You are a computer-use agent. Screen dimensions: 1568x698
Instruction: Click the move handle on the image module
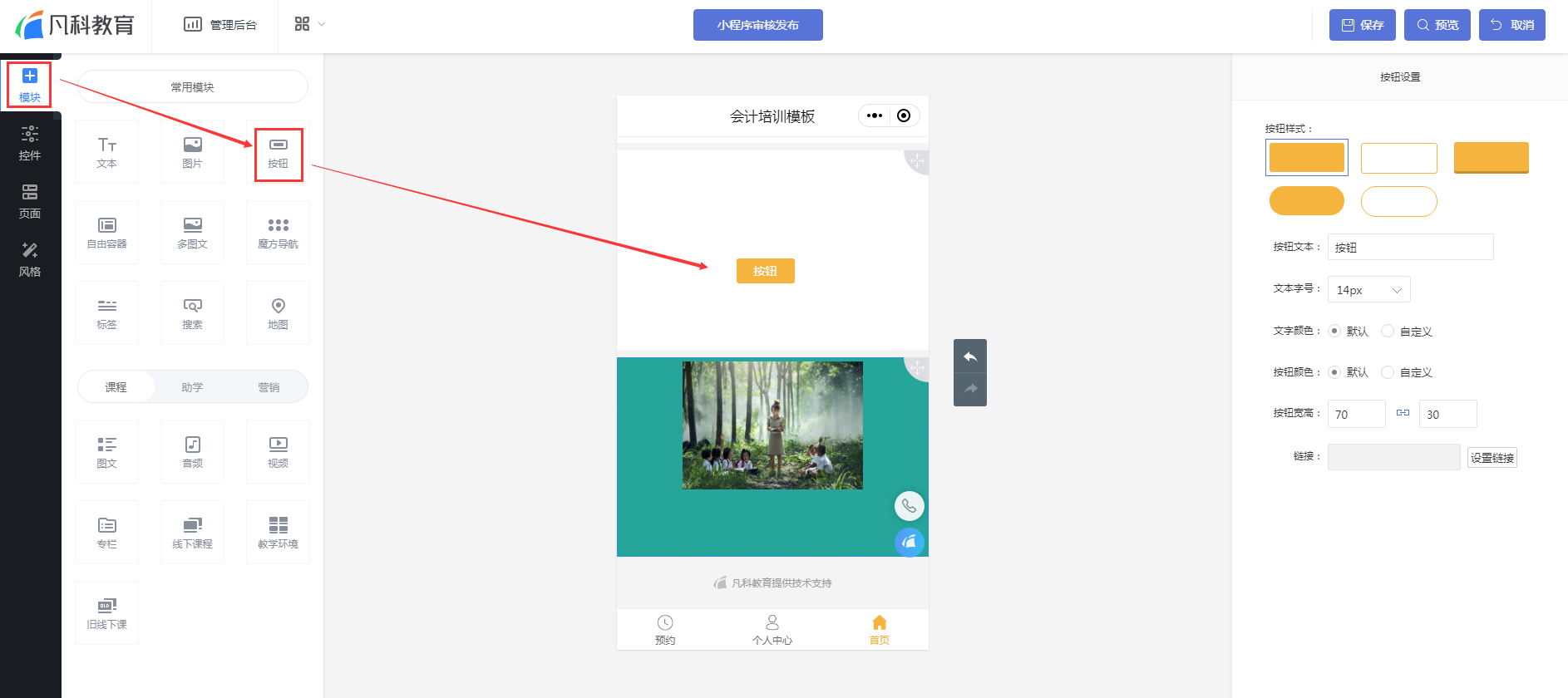[x=917, y=367]
